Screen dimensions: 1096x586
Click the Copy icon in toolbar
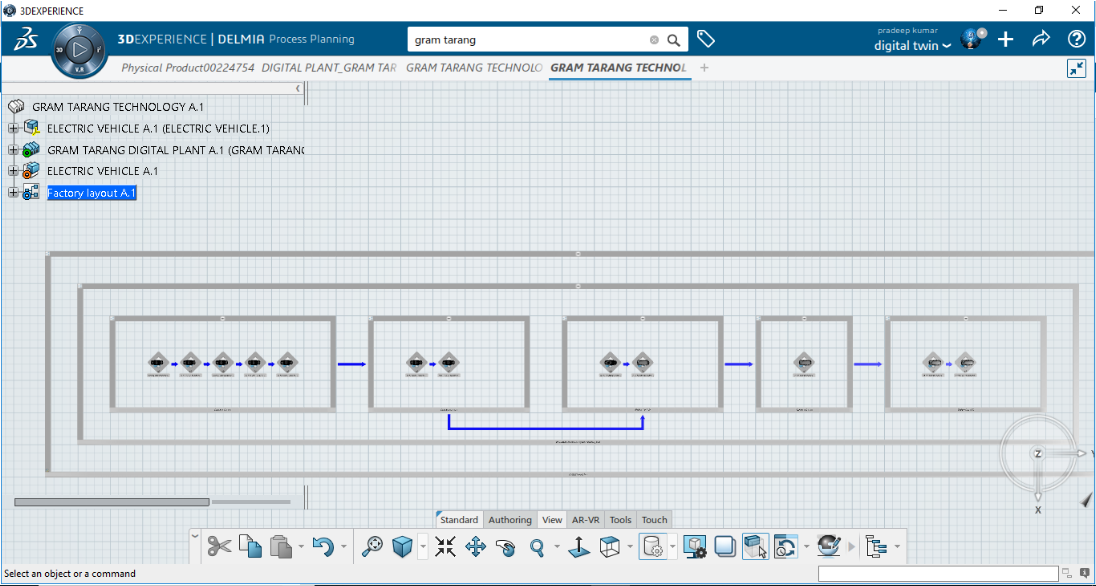[250, 546]
